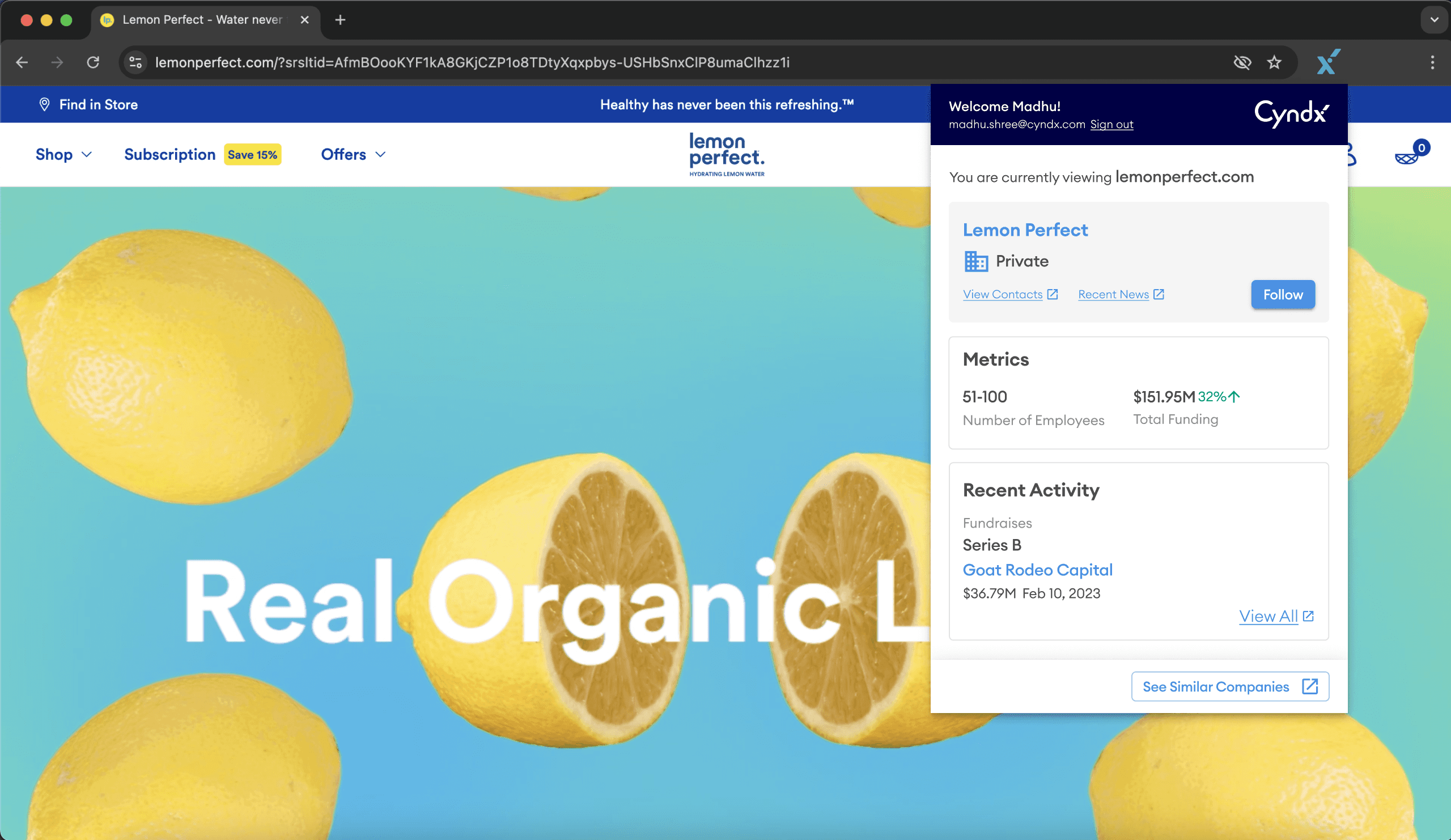Bookmark this page with the star icon
Image resolution: width=1451 pixels, height=840 pixels.
click(1274, 62)
